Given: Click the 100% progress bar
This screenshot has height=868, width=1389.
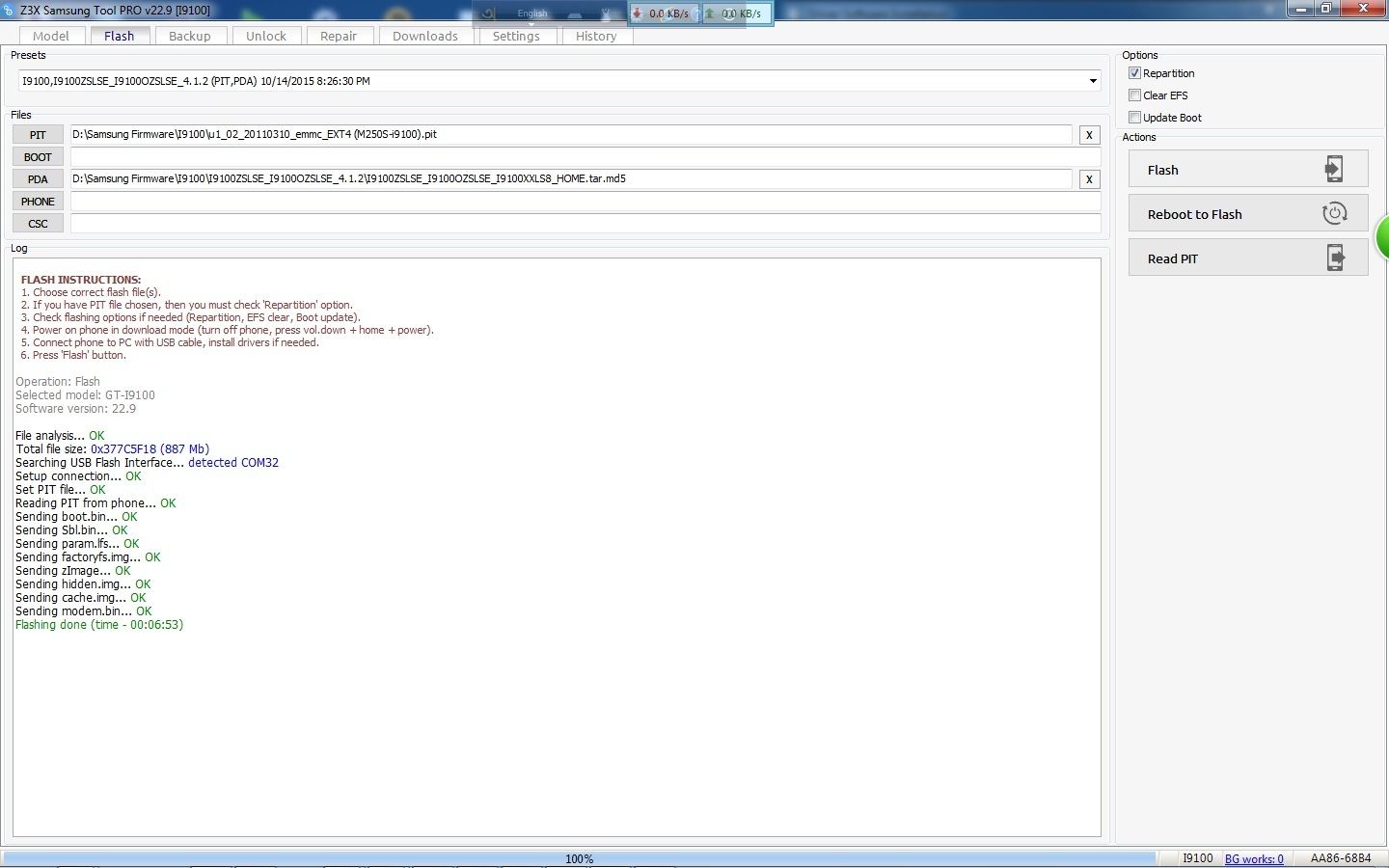Looking at the screenshot, I should pos(579,858).
